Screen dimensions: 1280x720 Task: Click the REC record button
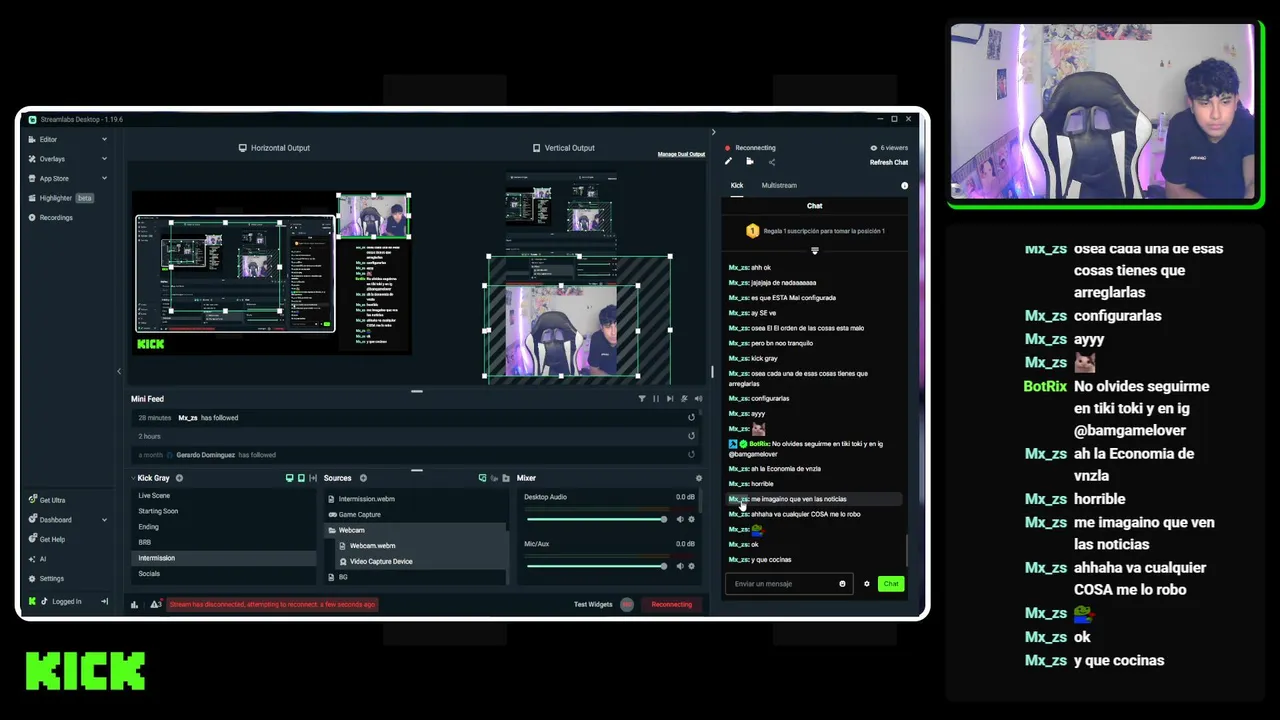pos(627,604)
